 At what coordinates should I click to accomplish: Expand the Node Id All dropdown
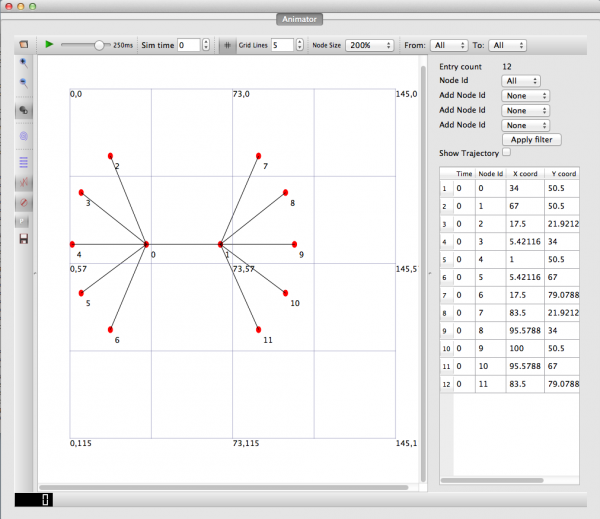tap(522, 81)
